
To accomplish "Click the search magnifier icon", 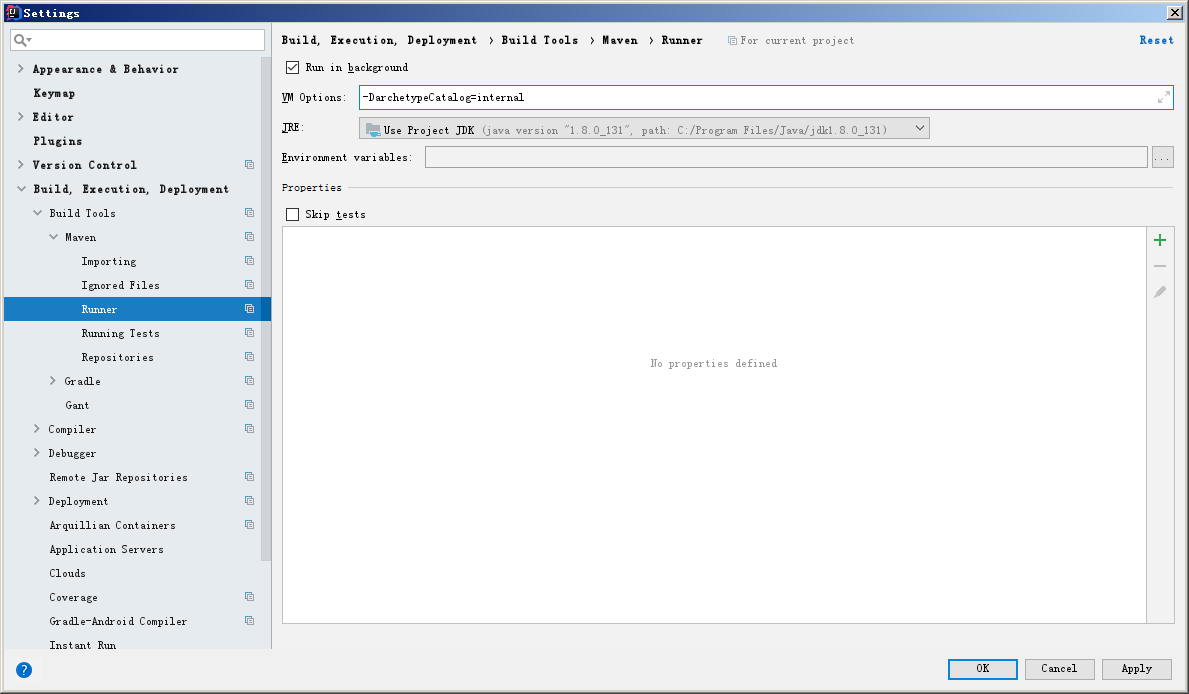I will 21,40.
